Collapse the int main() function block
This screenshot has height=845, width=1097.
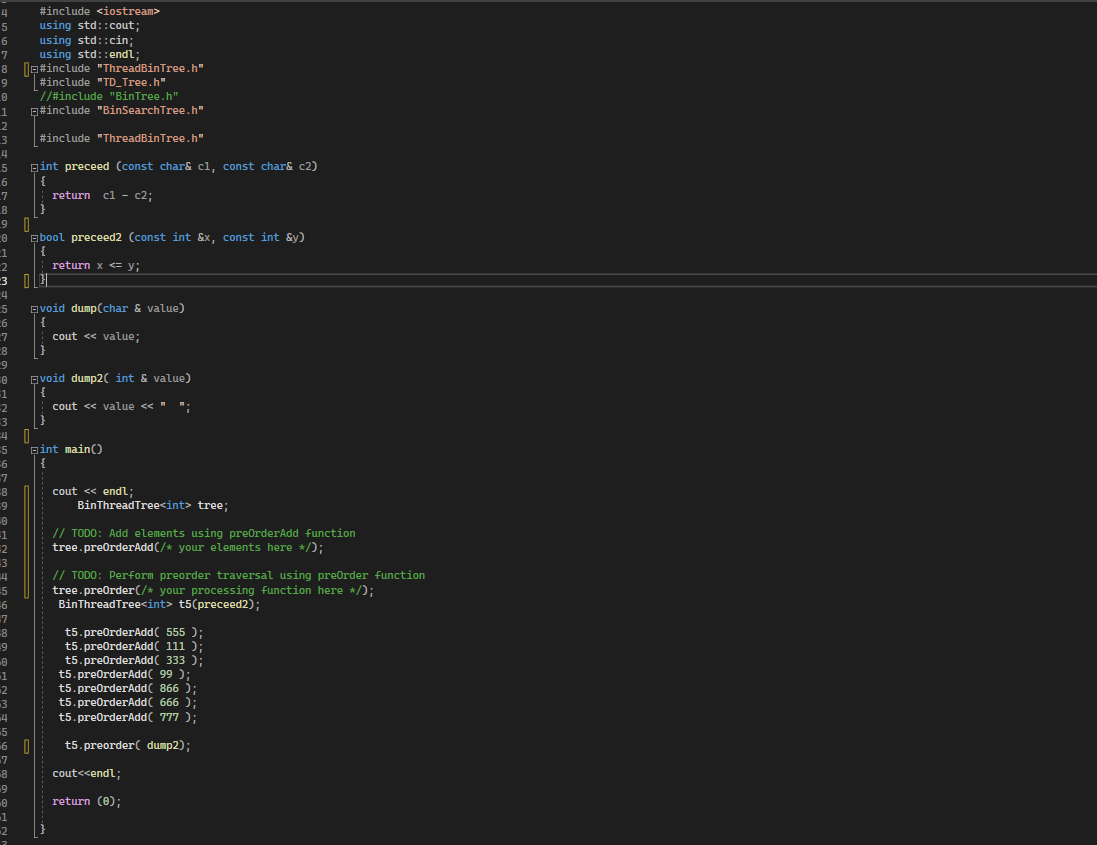[34, 450]
